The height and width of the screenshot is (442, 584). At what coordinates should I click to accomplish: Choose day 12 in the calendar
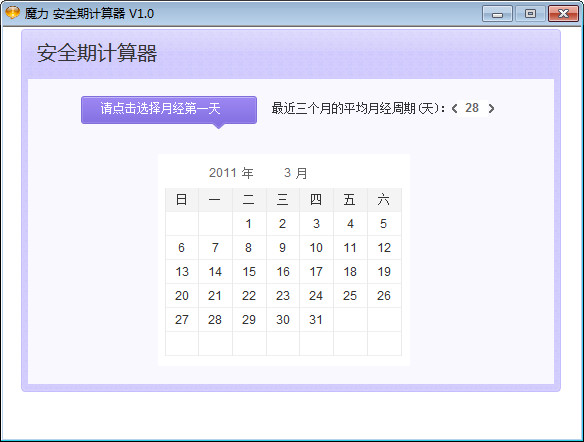tap(384, 248)
